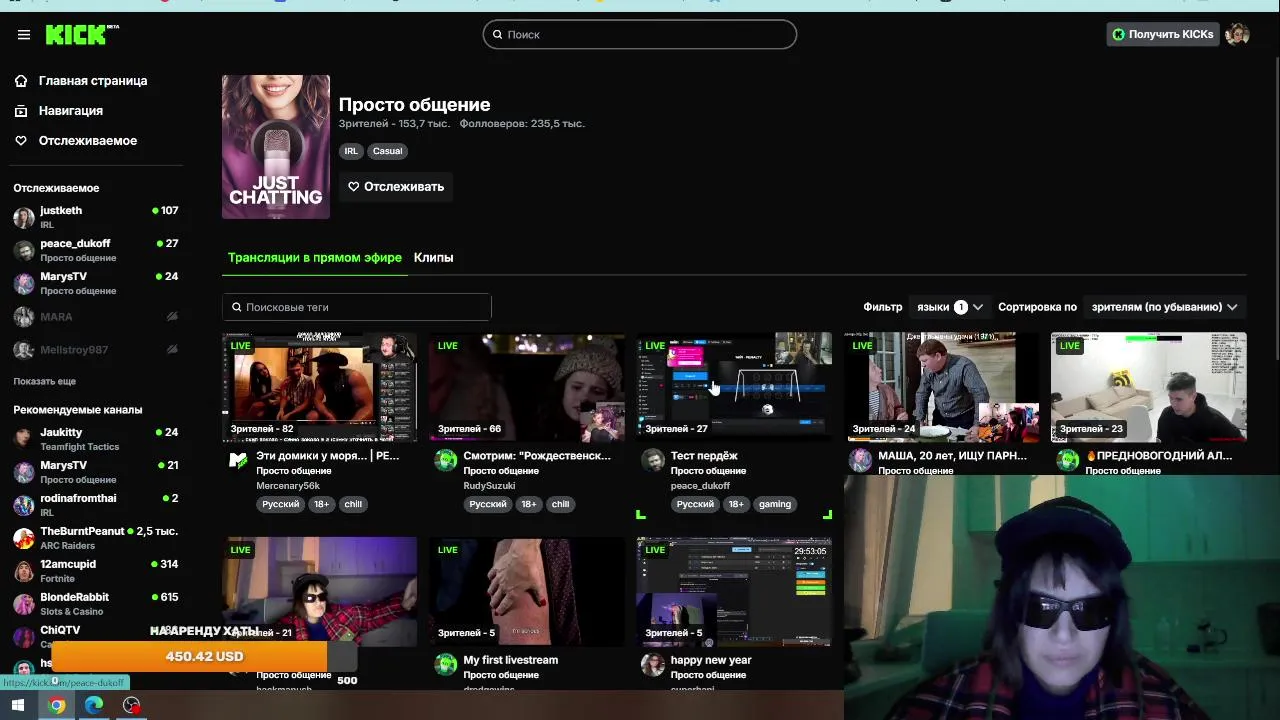
Task: Click the Follow category button
Action: click(x=396, y=187)
